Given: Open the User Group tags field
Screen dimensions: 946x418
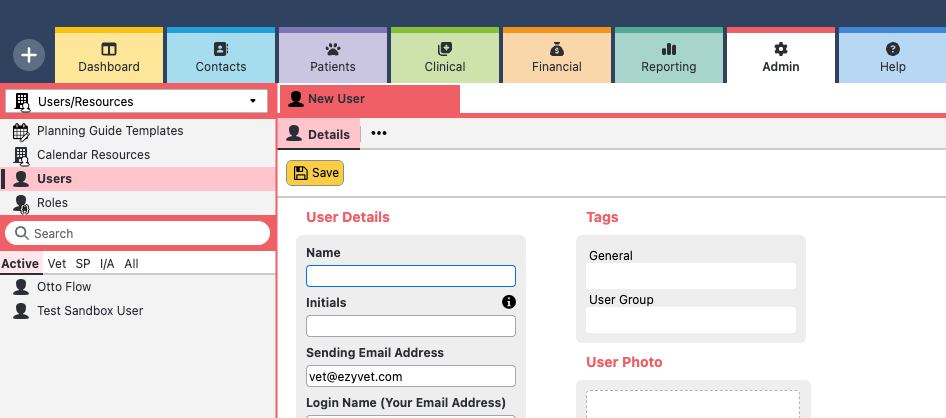Looking at the screenshot, I should (x=691, y=320).
